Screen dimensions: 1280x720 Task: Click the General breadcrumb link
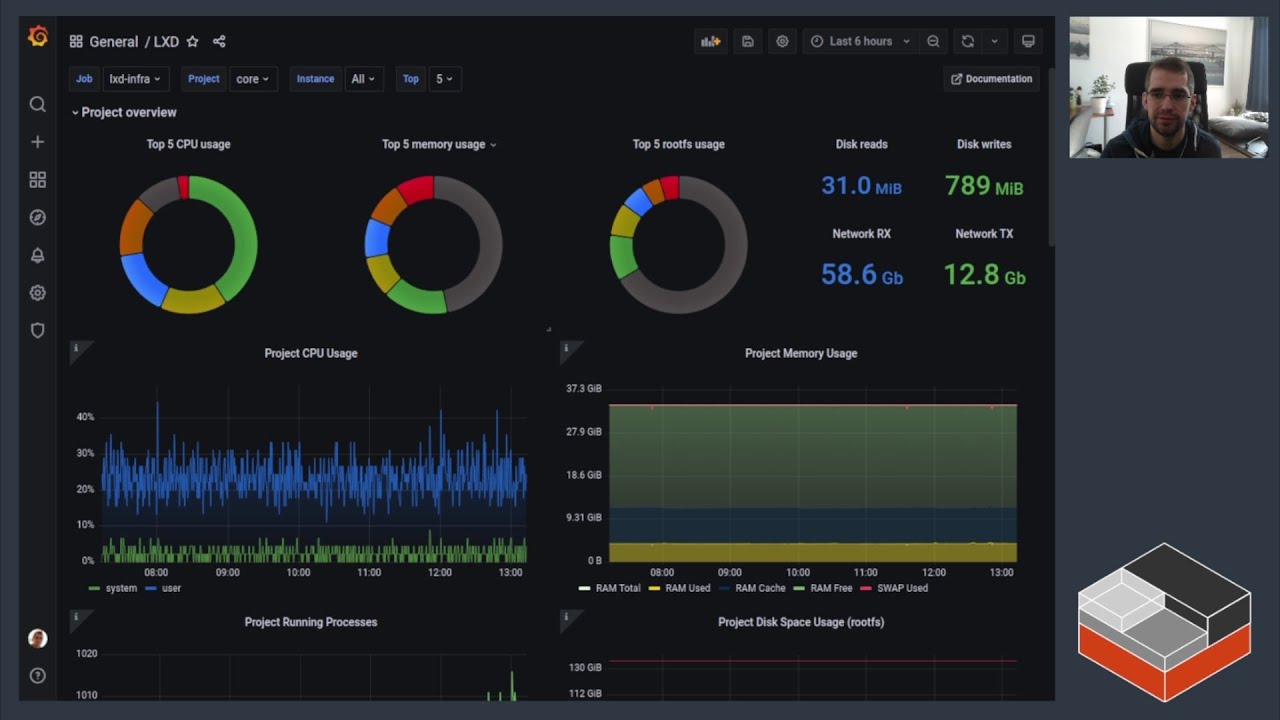click(113, 42)
